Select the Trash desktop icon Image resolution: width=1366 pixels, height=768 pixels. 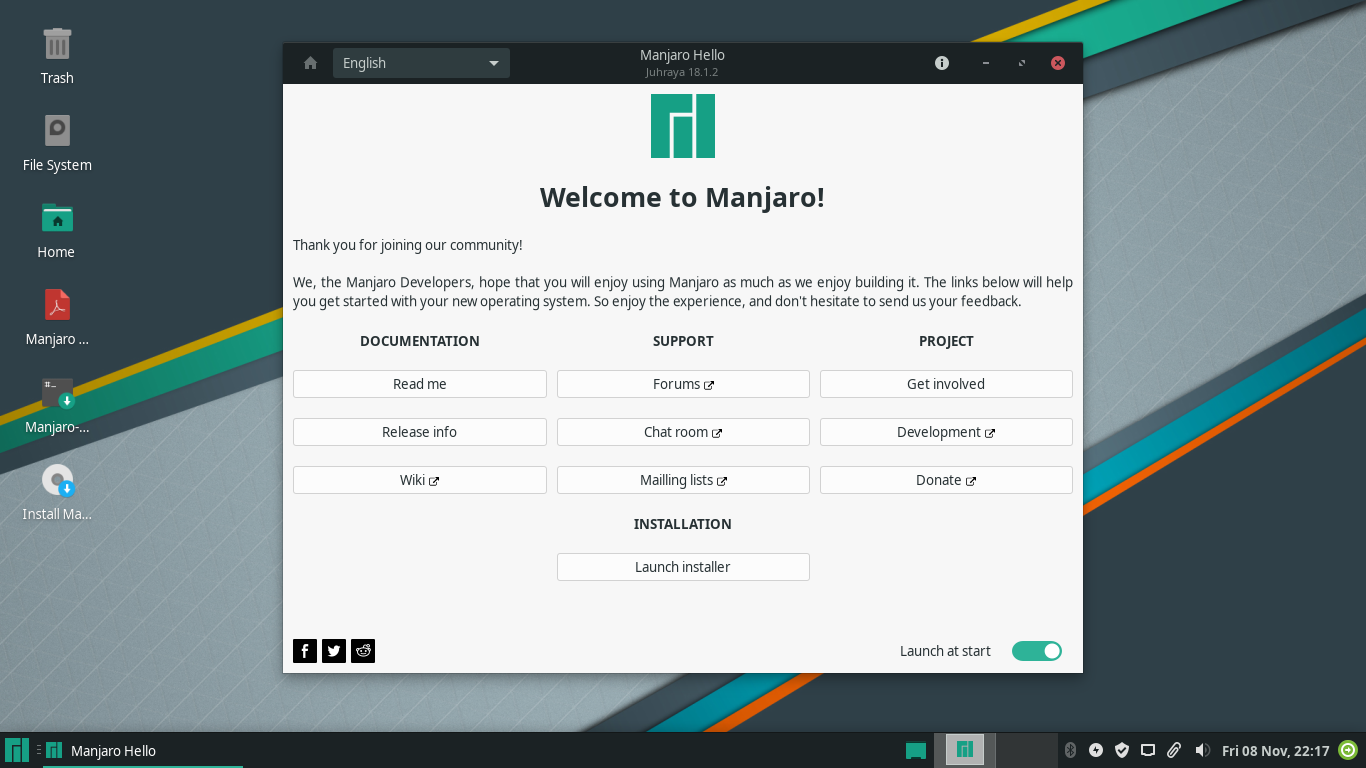(x=57, y=45)
